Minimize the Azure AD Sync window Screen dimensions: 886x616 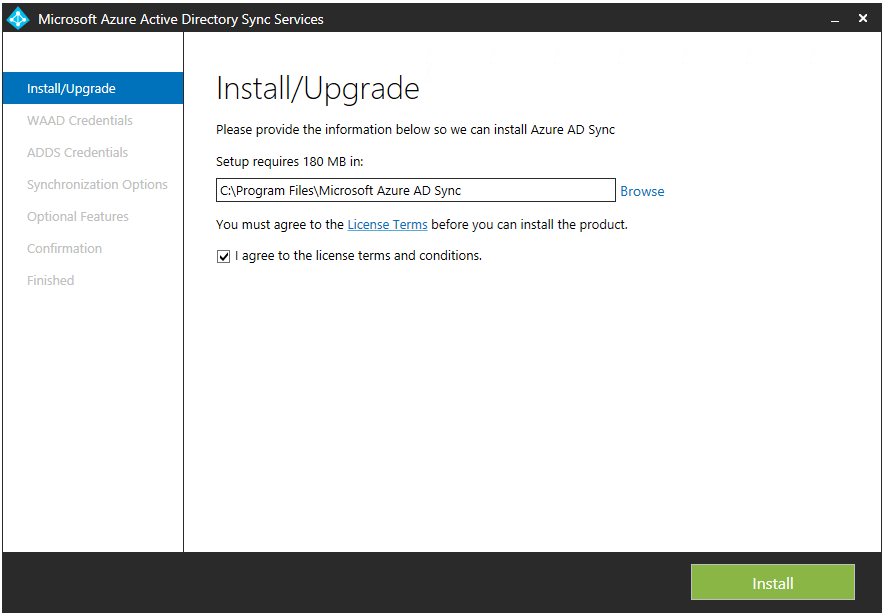pos(835,20)
